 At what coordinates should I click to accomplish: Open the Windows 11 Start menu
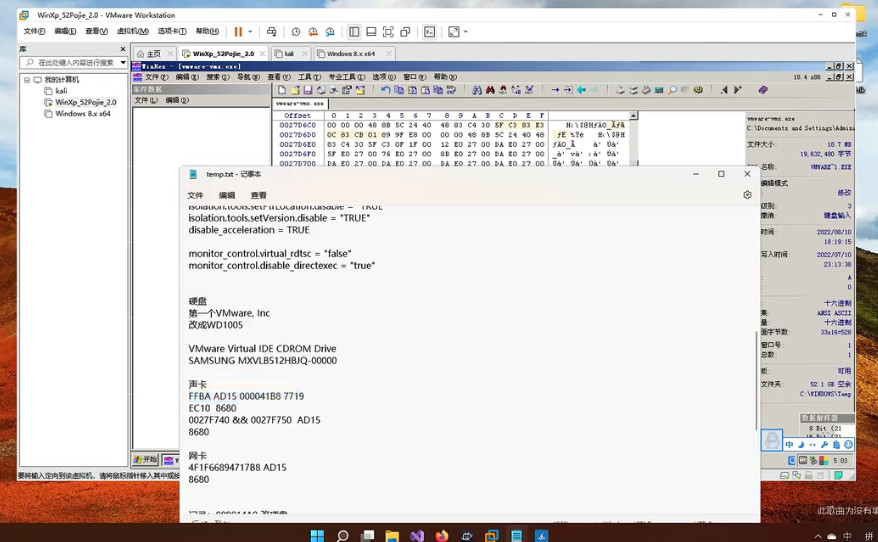(317, 535)
